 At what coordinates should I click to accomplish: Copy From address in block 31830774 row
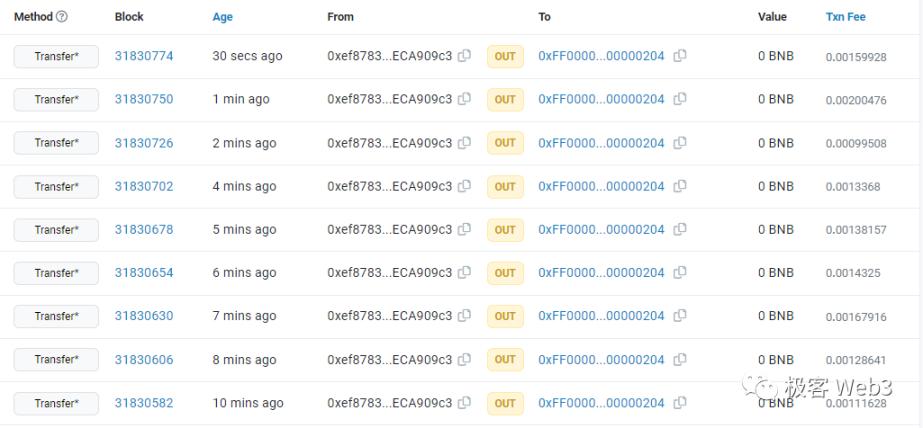[464, 56]
